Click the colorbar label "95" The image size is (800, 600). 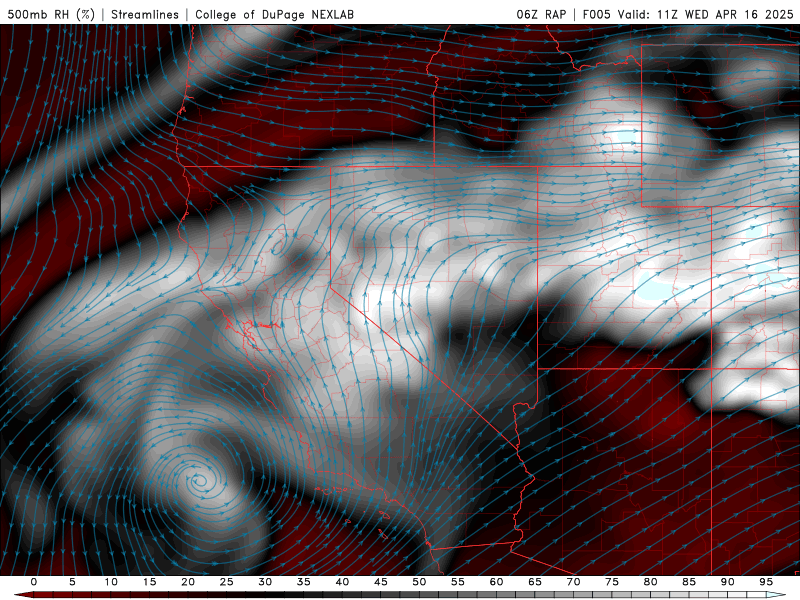click(766, 582)
